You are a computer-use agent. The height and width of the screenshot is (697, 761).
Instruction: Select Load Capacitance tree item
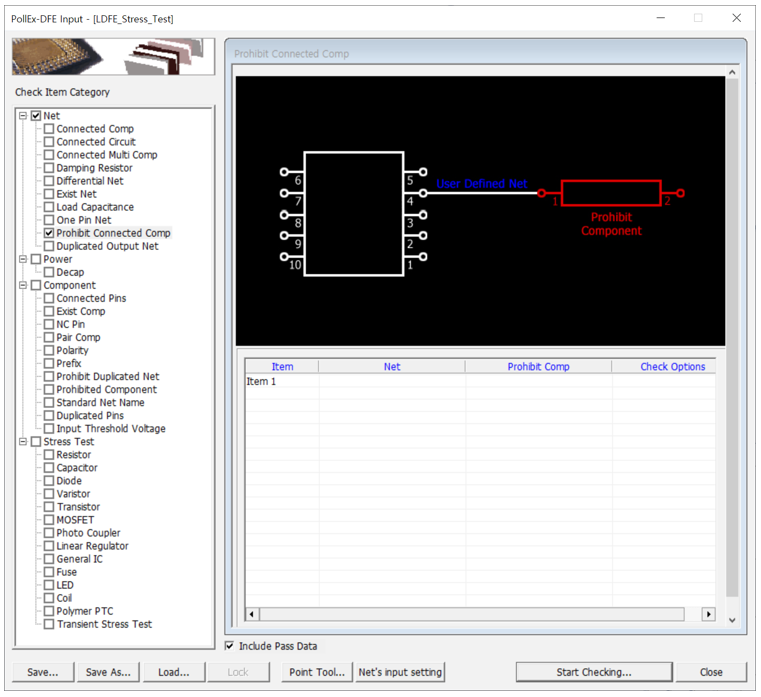point(95,207)
